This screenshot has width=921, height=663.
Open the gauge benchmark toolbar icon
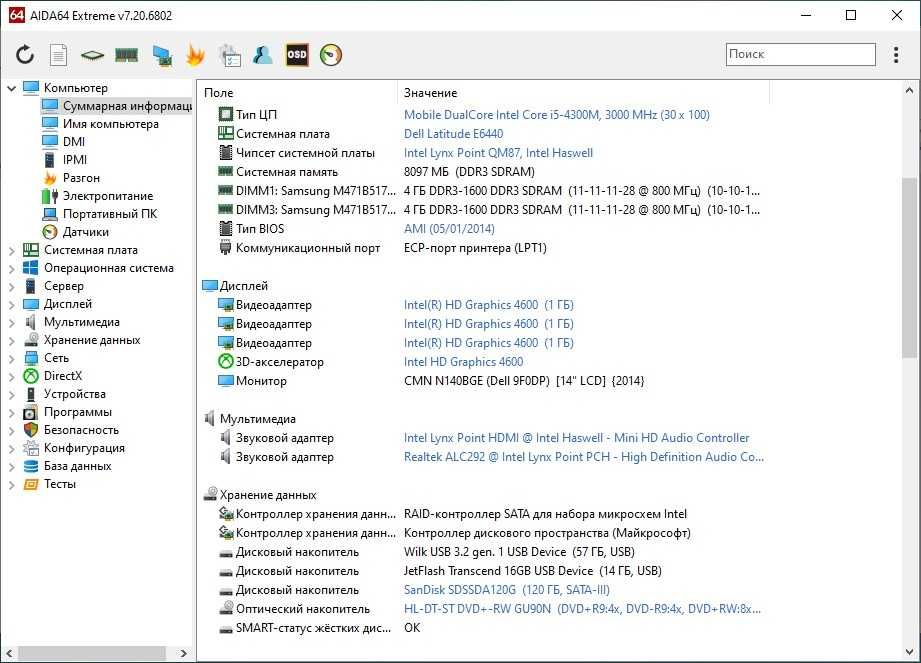(x=331, y=55)
